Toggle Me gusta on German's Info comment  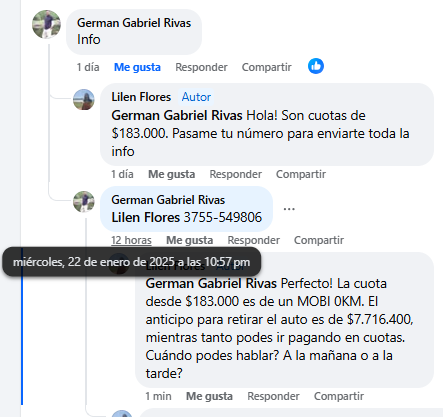137,67
